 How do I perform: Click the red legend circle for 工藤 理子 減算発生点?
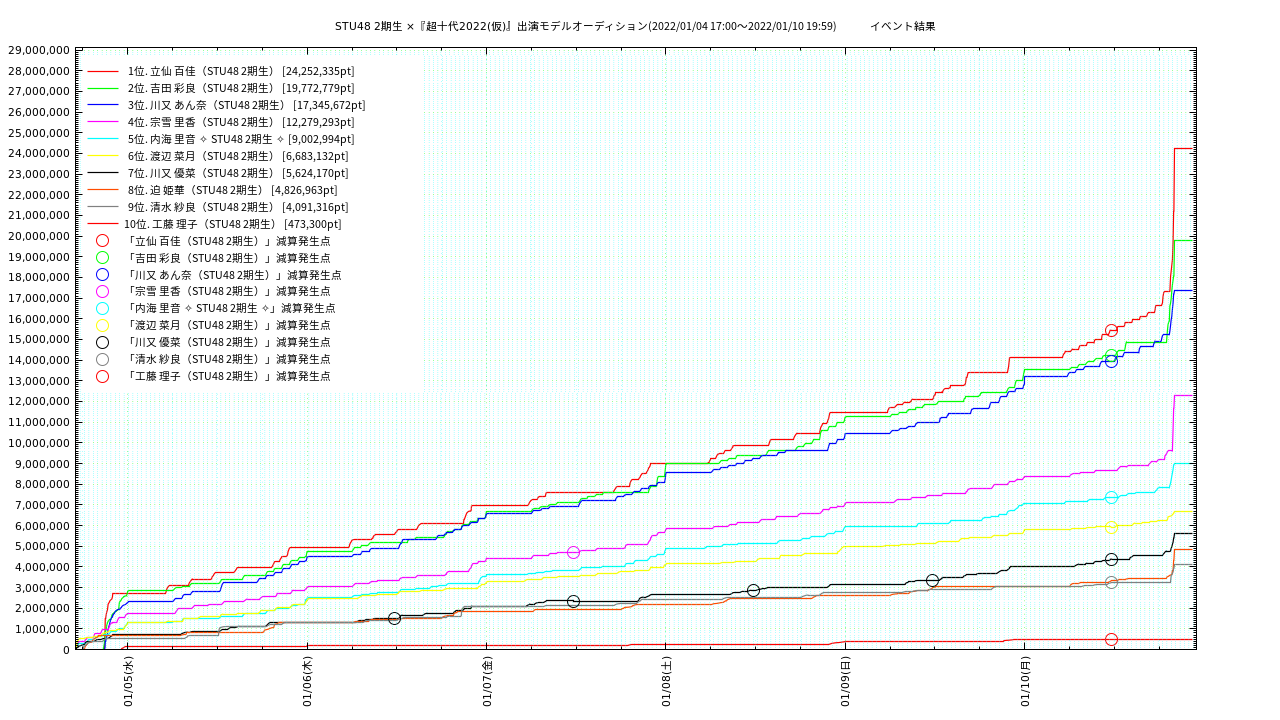102,377
